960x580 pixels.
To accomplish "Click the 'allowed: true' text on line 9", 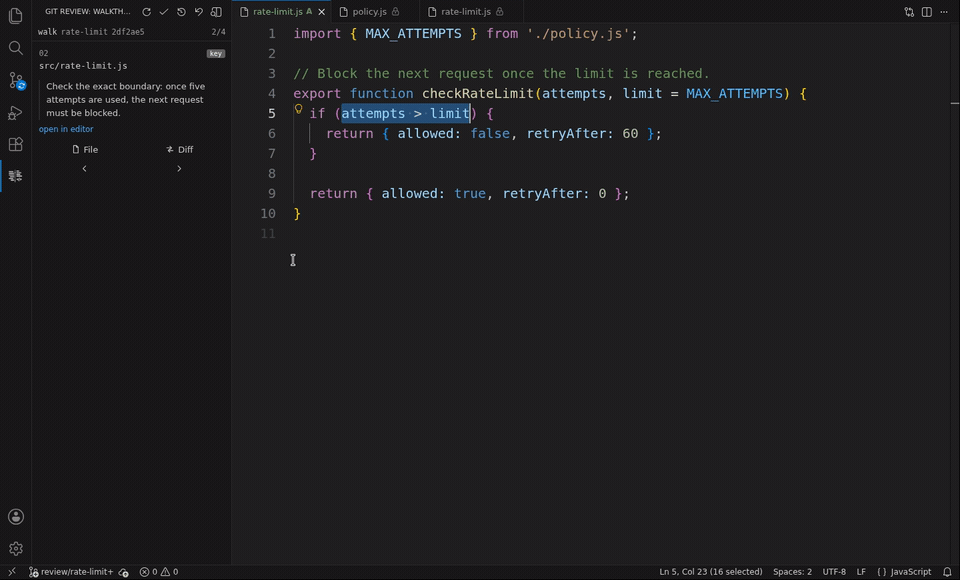I will tap(433, 194).
